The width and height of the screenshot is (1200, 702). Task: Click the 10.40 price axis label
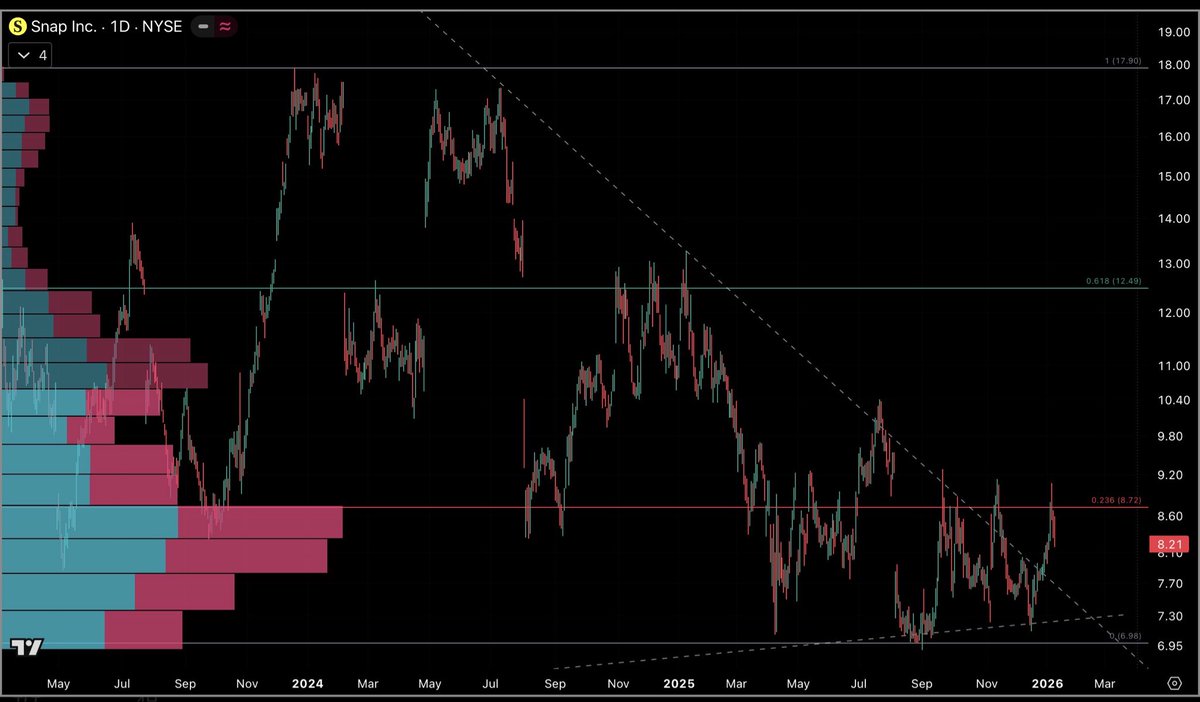point(1172,400)
